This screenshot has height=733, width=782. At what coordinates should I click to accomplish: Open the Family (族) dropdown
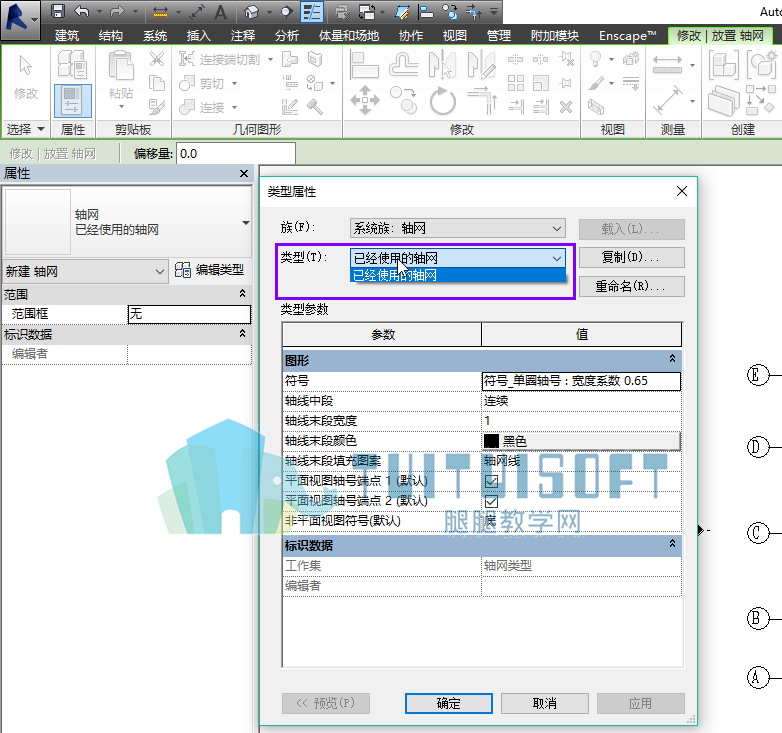click(457, 228)
